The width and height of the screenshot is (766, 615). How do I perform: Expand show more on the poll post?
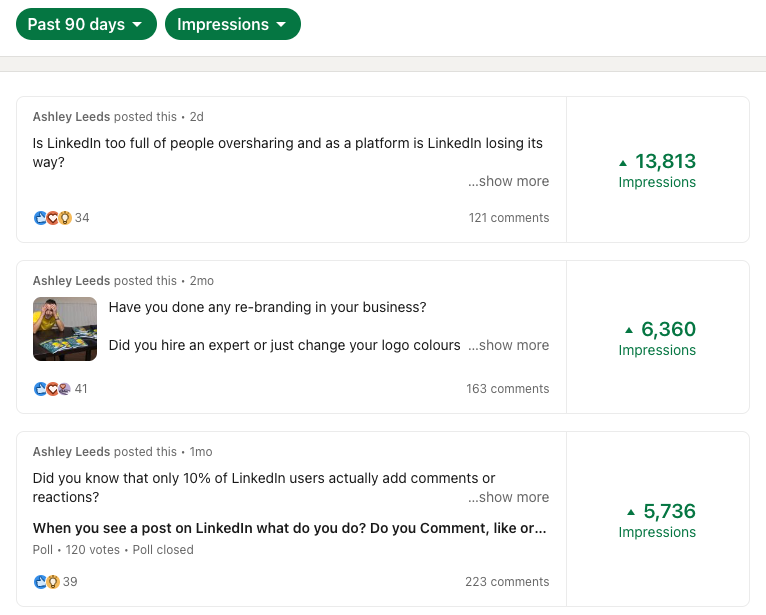coord(508,497)
